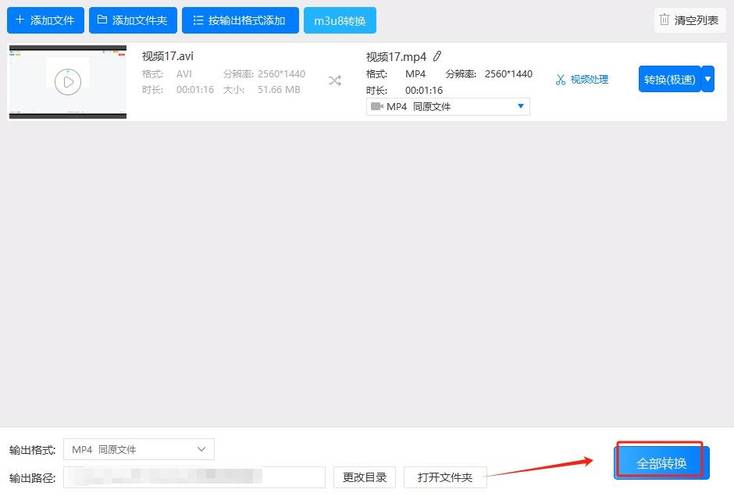Image resolution: width=734 pixels, height=500 pixels.
Task: Open the 输出格式 dropdown at bottom
Action: pyautogui.click(x=139, y=449)
